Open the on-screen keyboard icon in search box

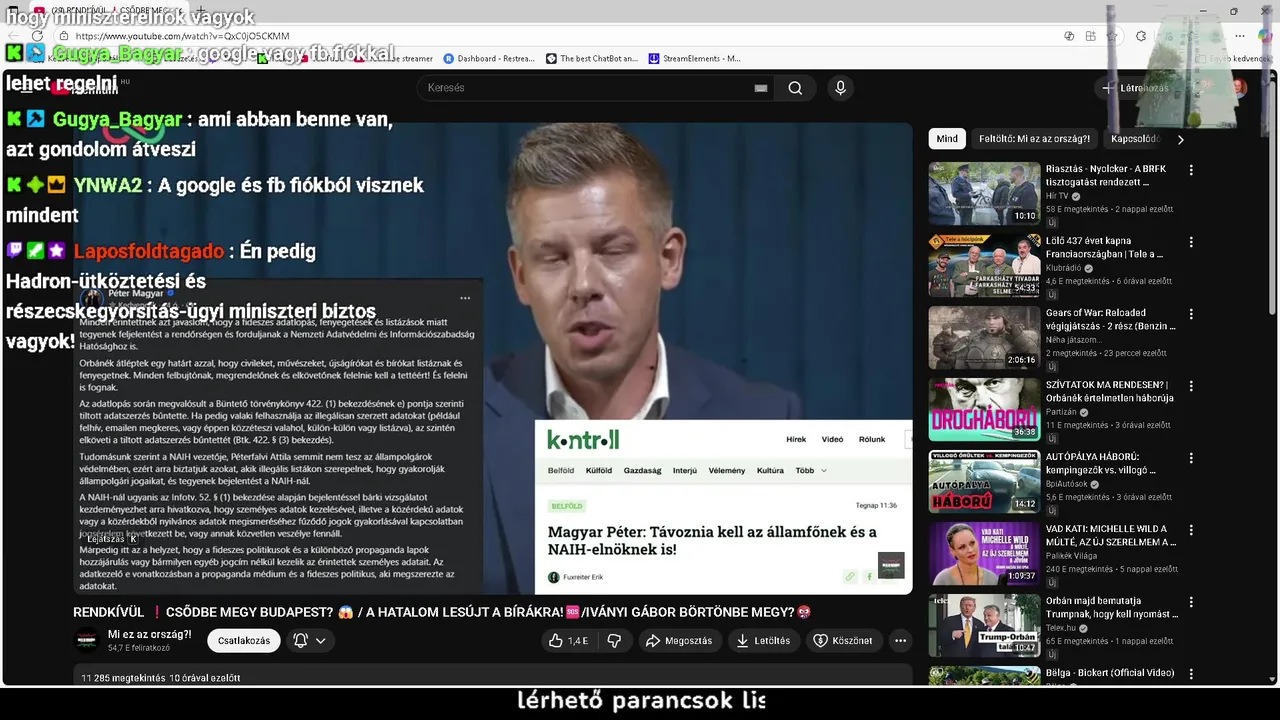tap(761, 88)
